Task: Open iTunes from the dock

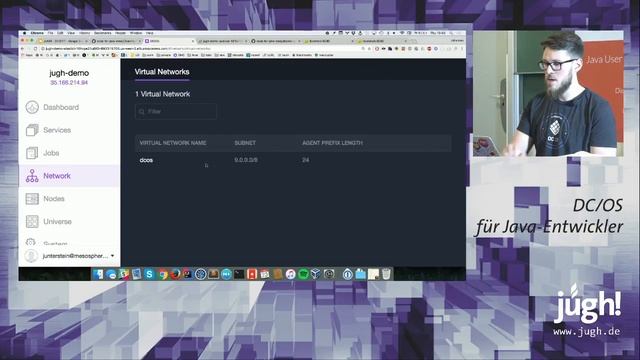Action: point(290,274)
